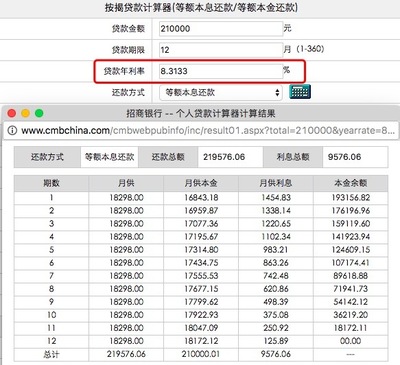Click the 贷款年利率 input field with 8.3133
The image size is (400, 365).
tap(221, 71)
